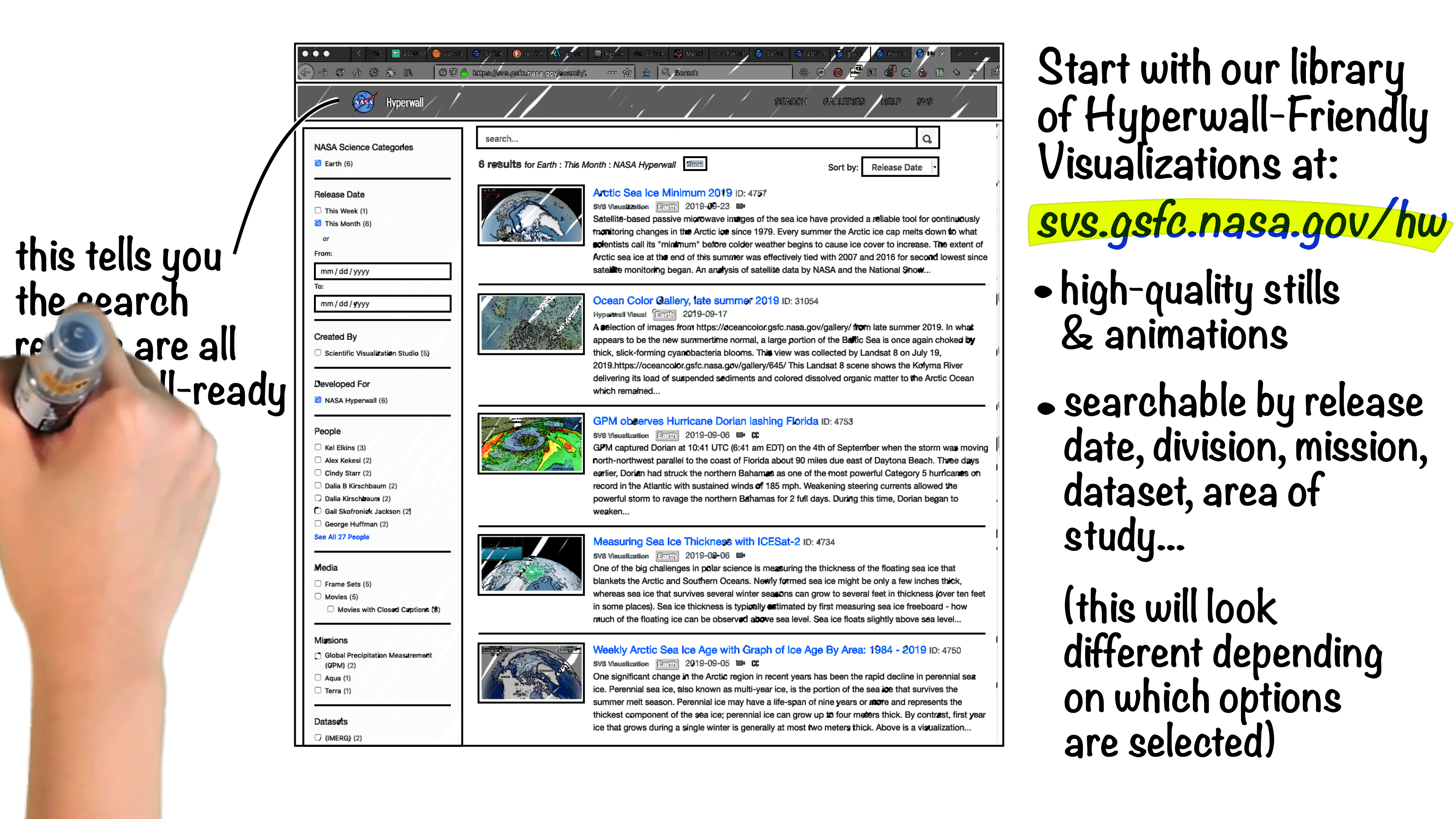Click the CC icon on Weekly Arctic Sea Ice Age result
The image size is (1456, 819).
click(756, 664)
